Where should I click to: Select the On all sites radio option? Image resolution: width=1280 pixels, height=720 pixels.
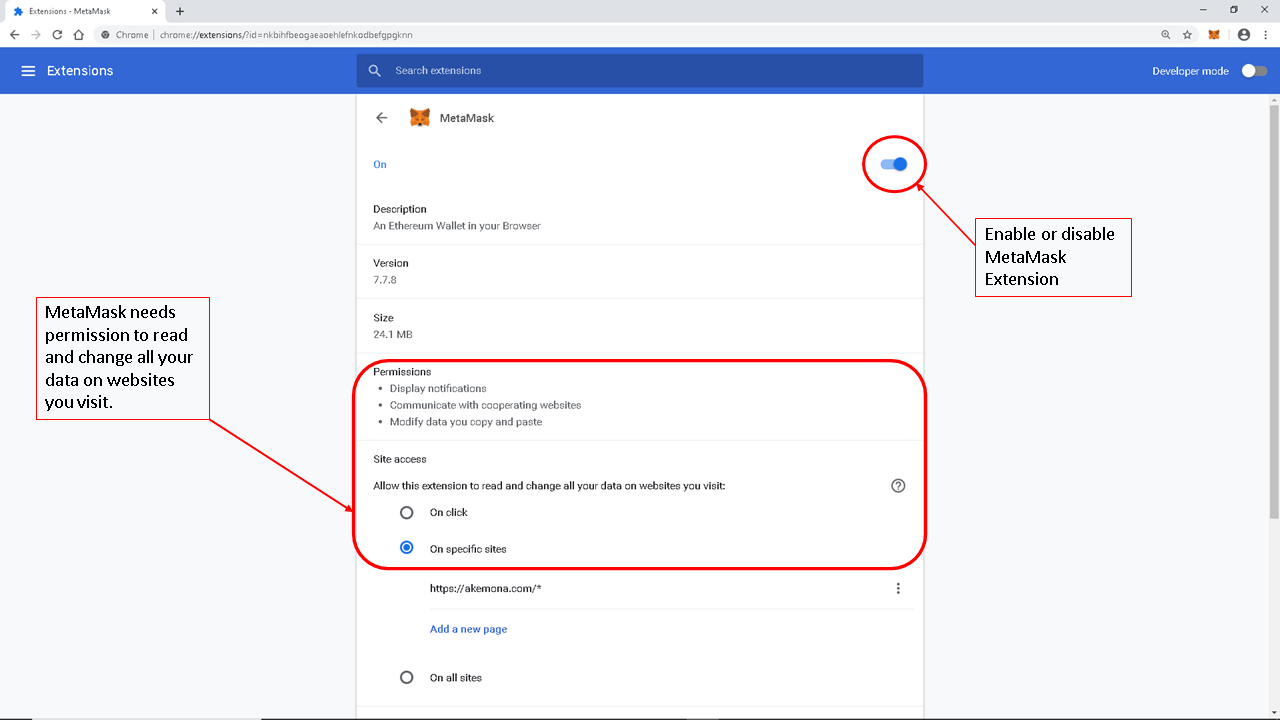coord(407,678)
